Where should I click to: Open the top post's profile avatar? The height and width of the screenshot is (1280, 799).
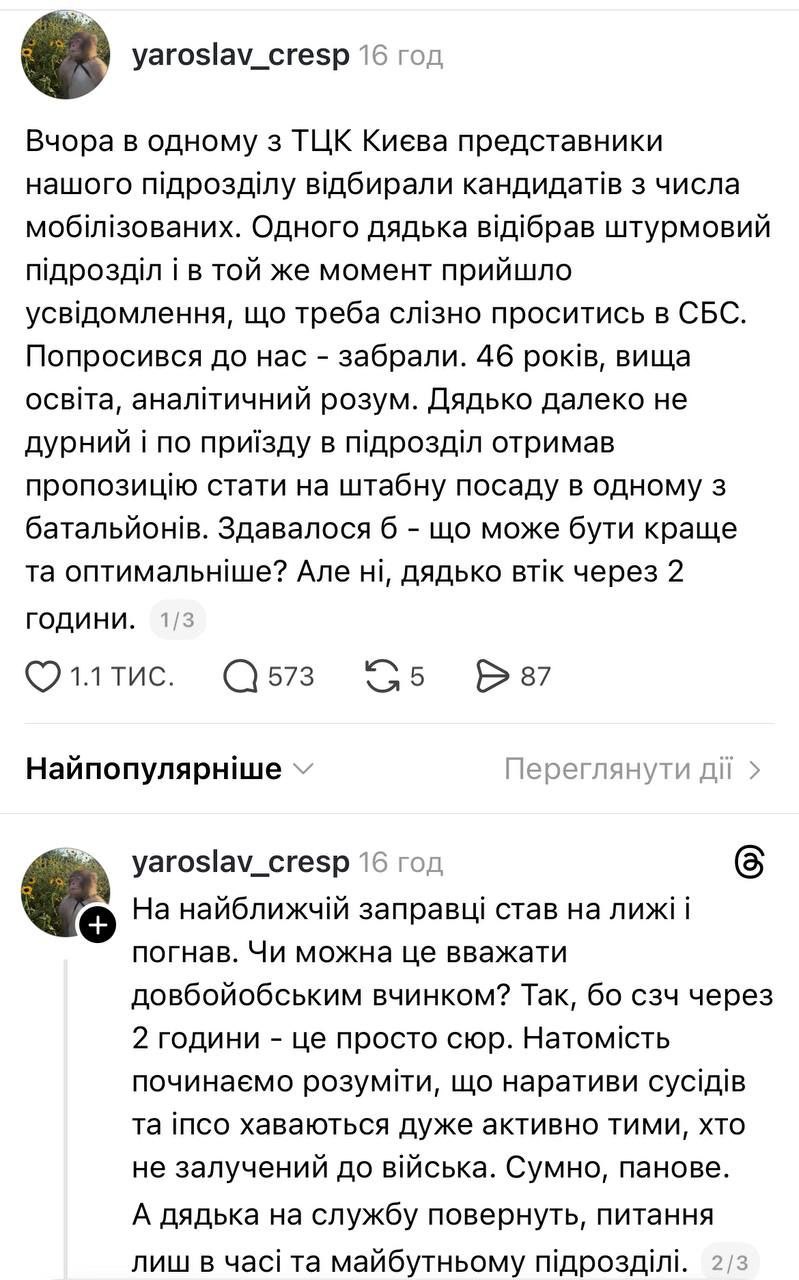pos(66,55)
